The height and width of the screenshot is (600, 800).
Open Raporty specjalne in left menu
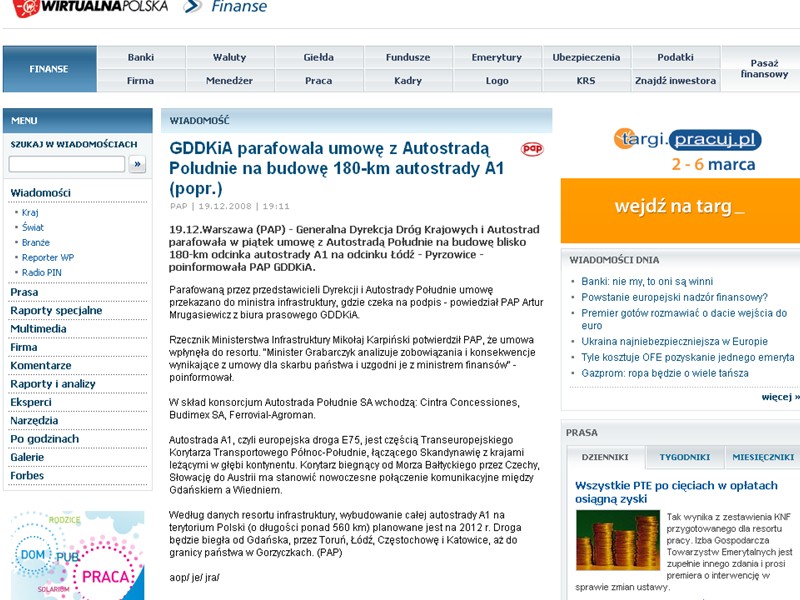[x=56, y=311]
